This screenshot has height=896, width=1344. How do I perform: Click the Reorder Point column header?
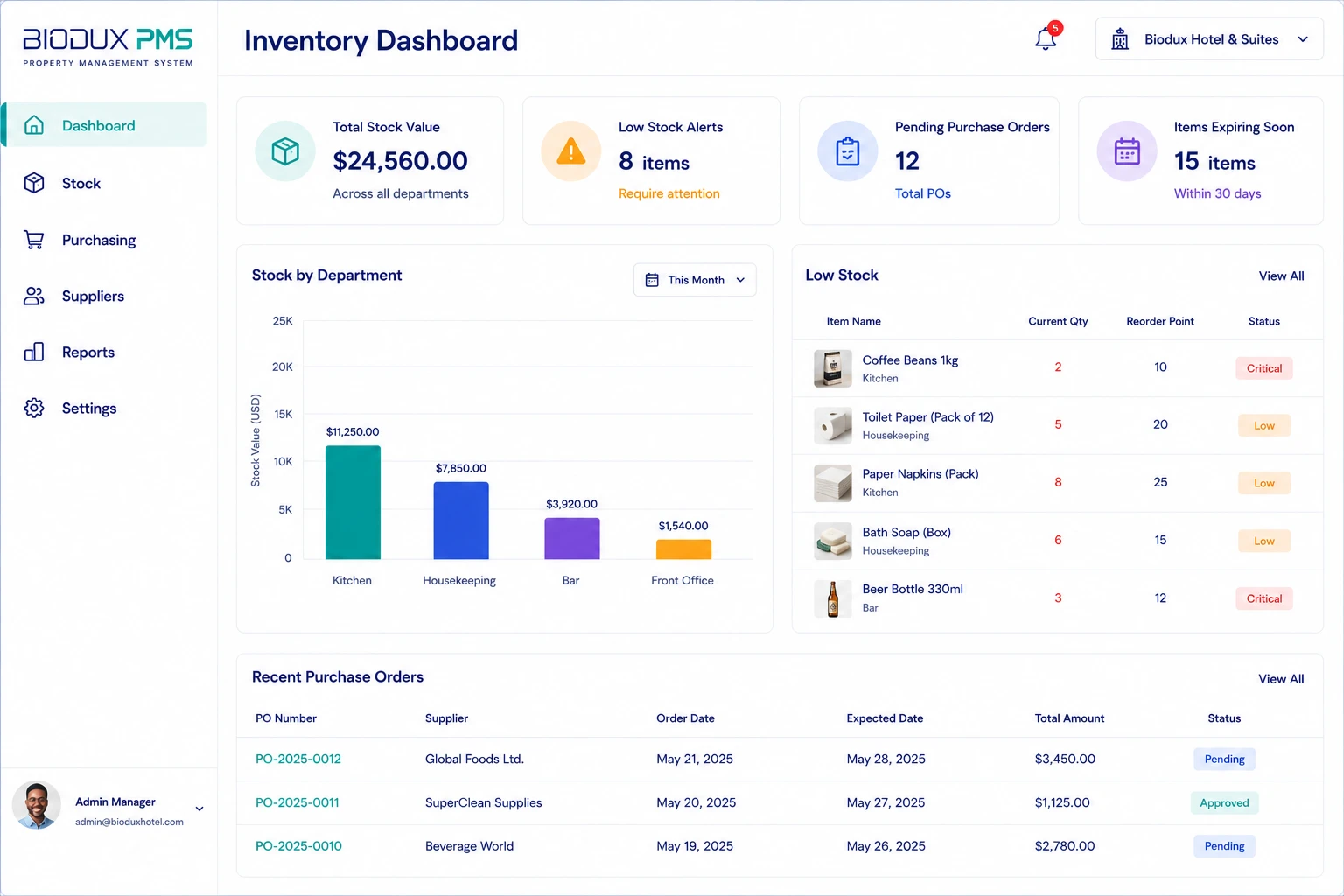click(x=1160, y=321)
